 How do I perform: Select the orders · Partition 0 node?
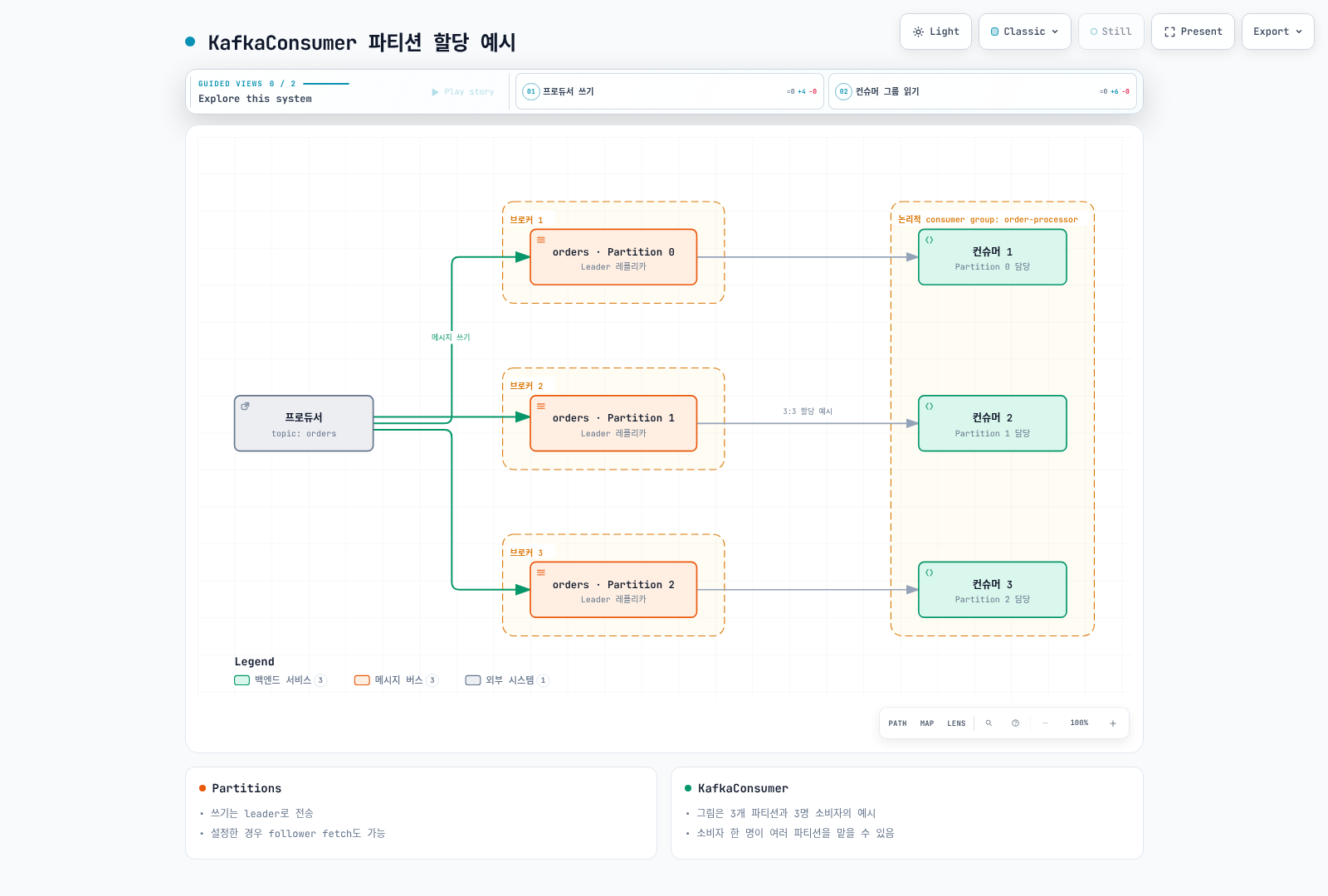click(613, 257)
